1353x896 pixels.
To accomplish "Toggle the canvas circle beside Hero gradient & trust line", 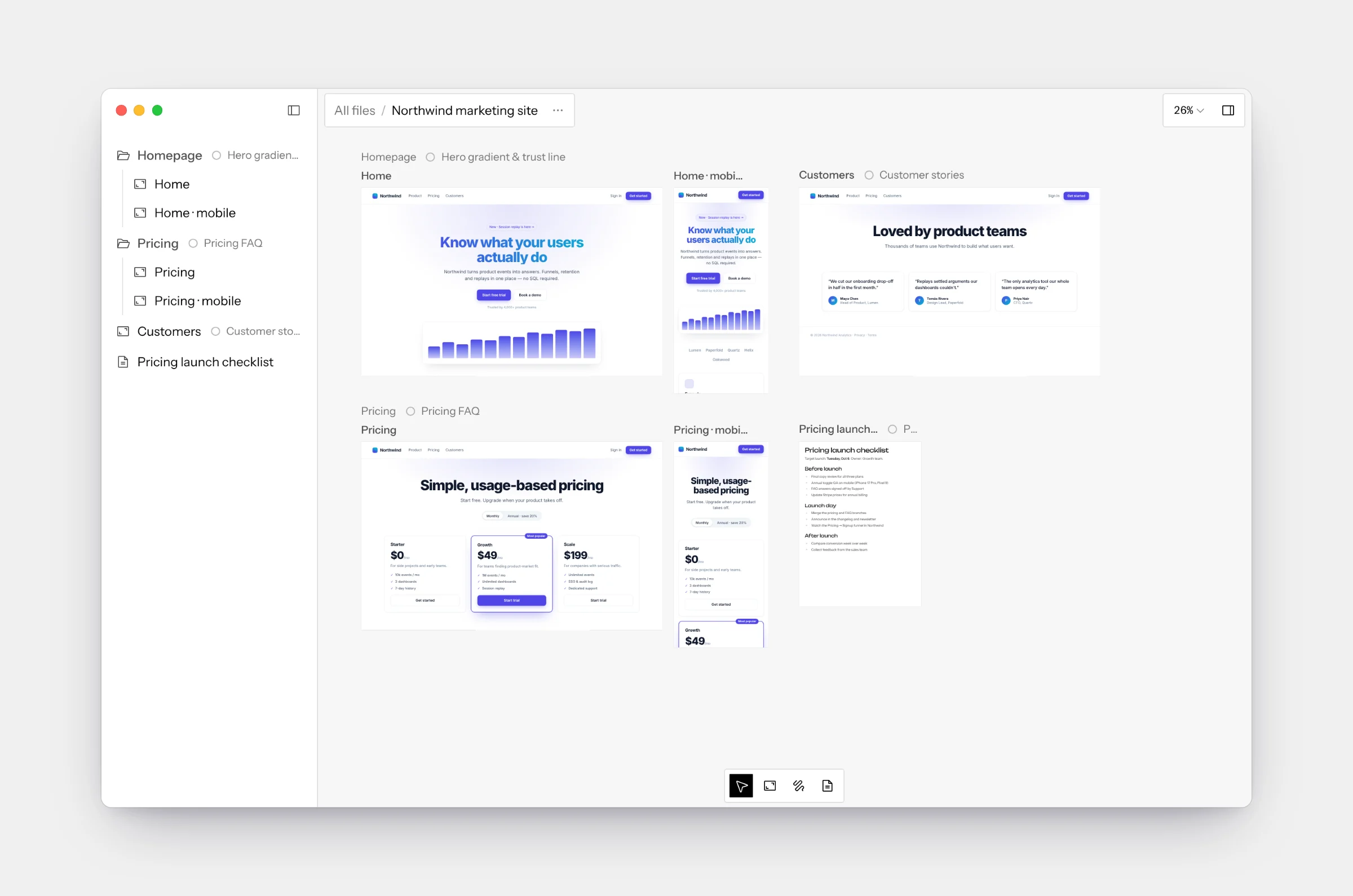I will 430,157.
